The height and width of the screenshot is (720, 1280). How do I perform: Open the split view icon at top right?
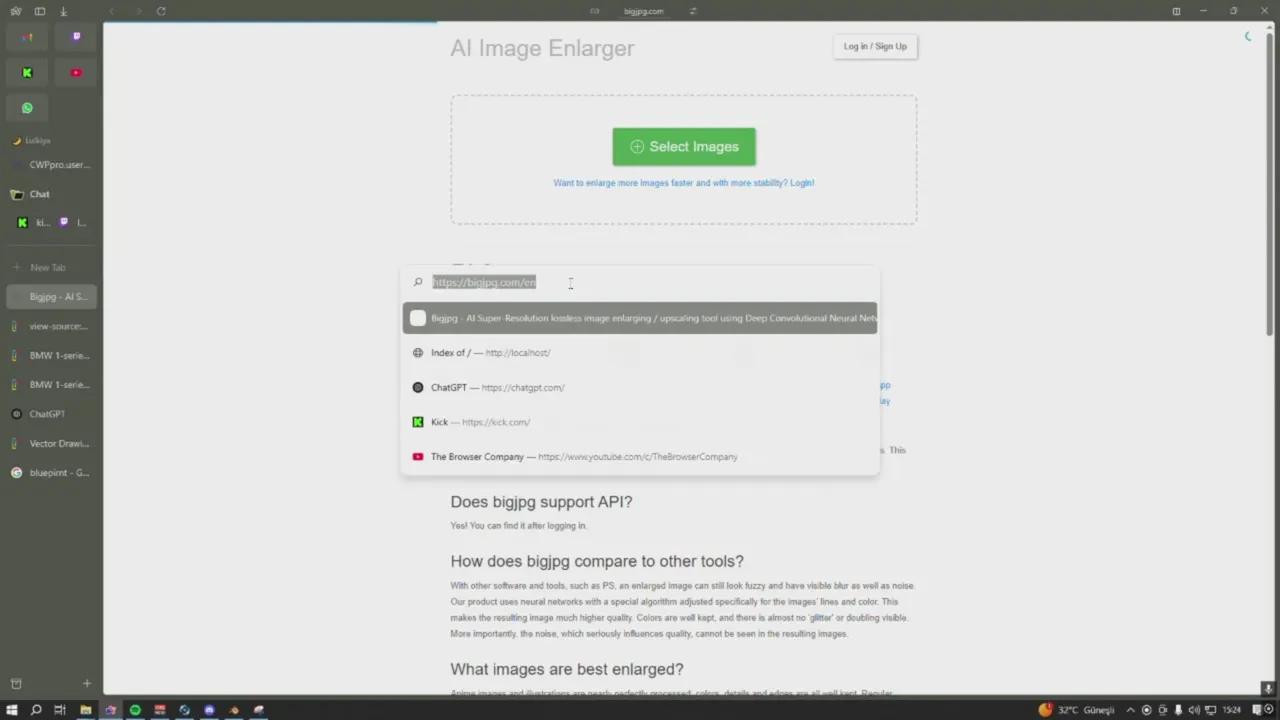1176,11
